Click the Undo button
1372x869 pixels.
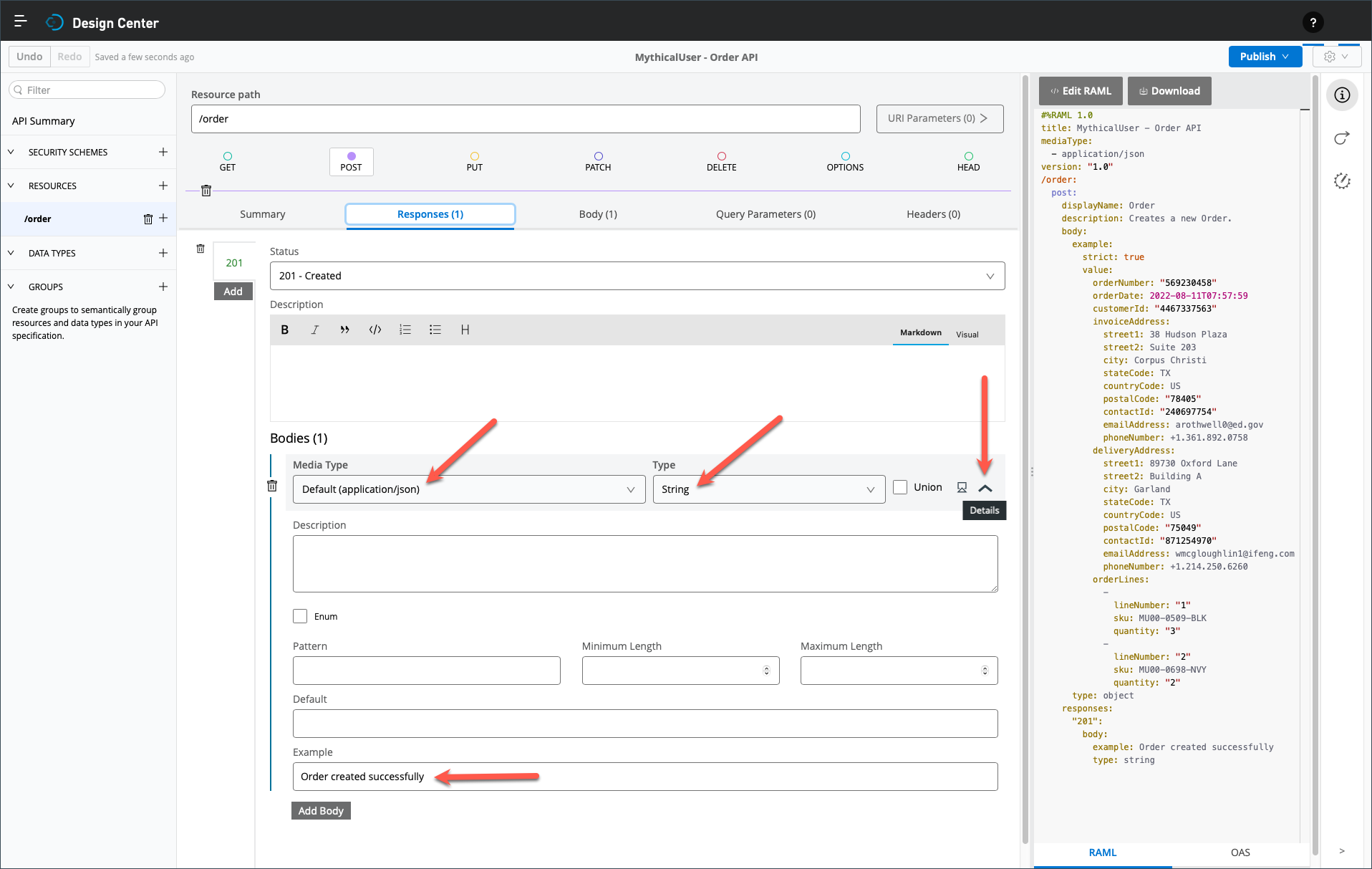point(29,57)
